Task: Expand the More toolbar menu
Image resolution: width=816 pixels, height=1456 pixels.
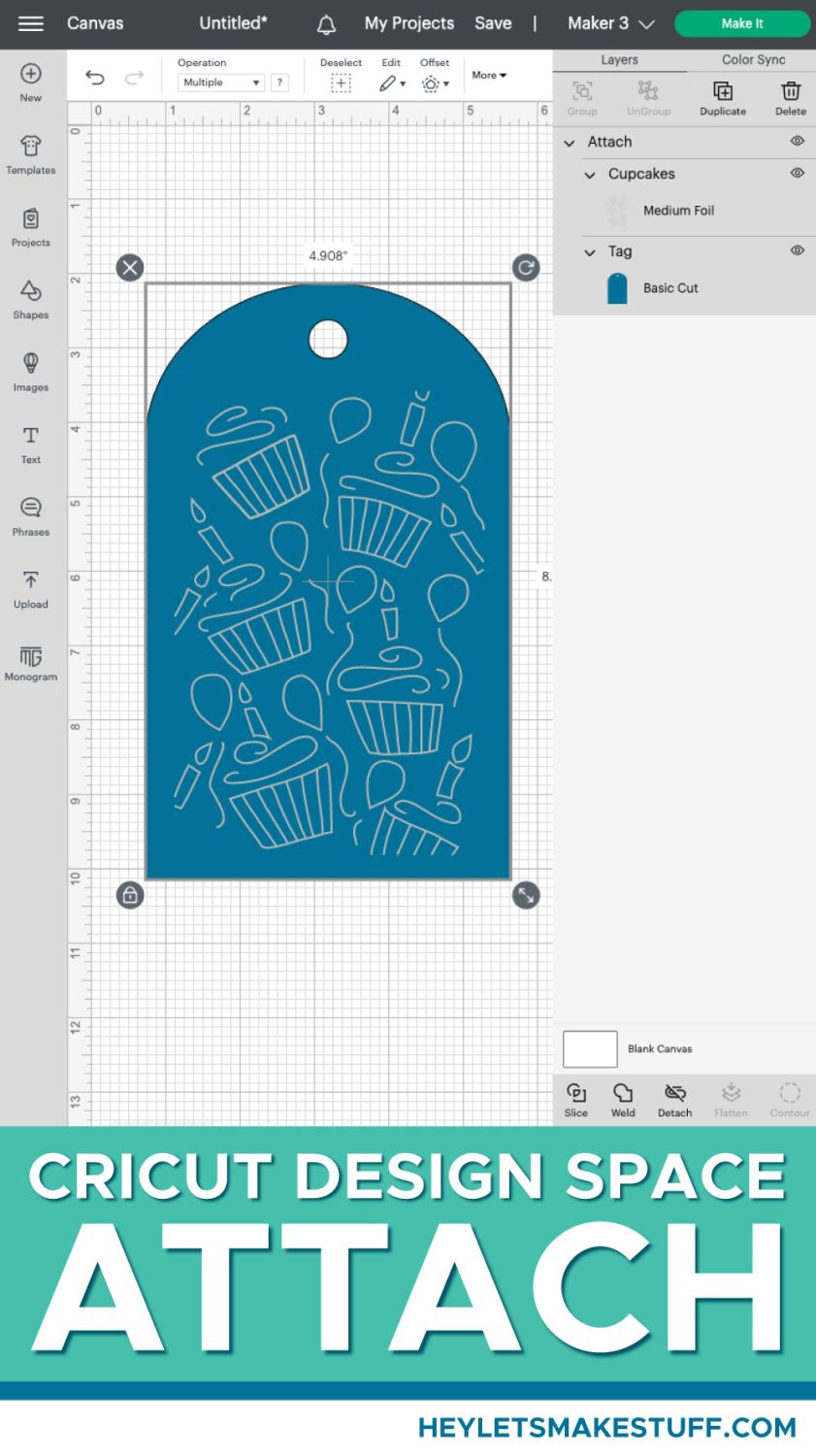Action: pyautogui.click(x=489, y=75)
